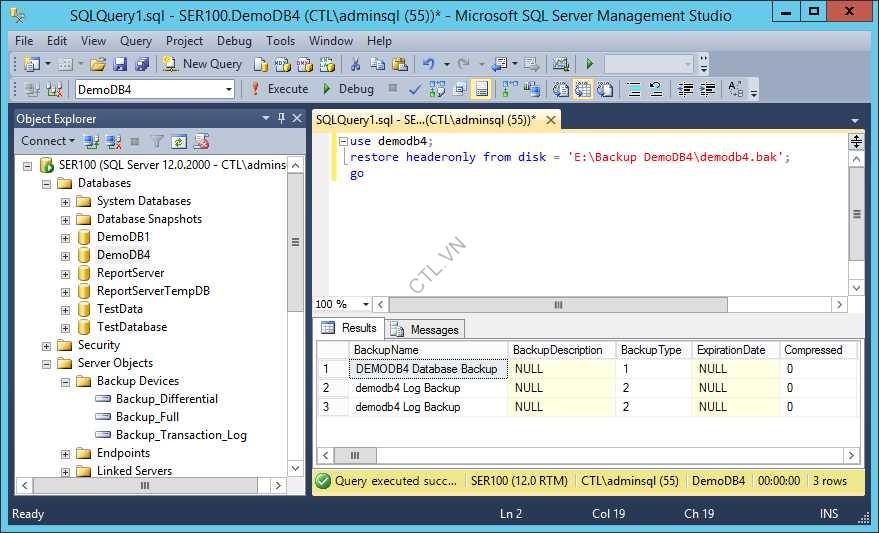
Task: Click the query editor horizontal scrollbar thumb
Action: point(558,304)
